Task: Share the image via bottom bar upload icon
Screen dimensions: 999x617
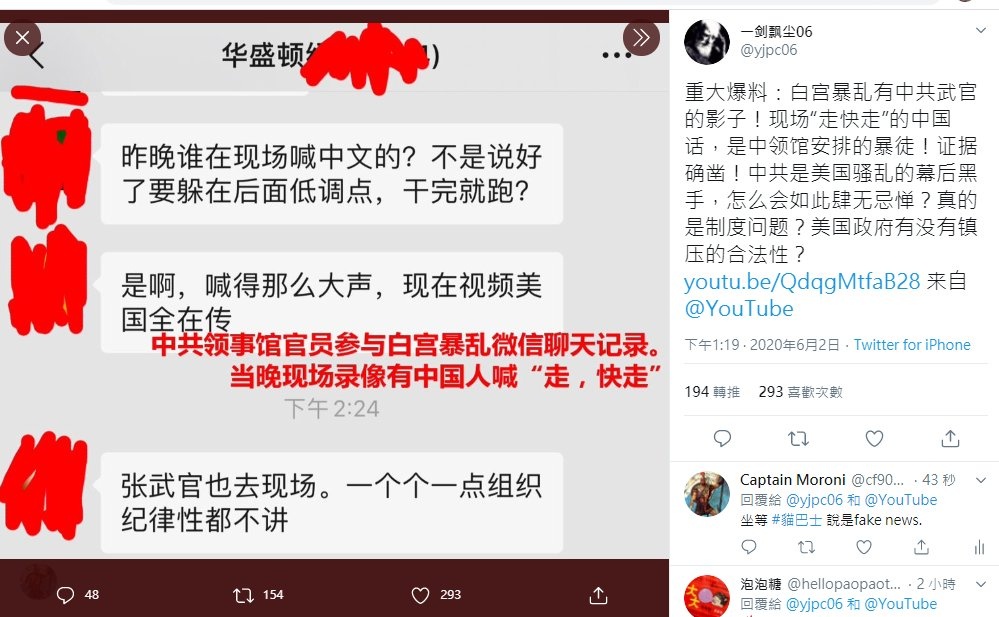Action: point(598,595)
